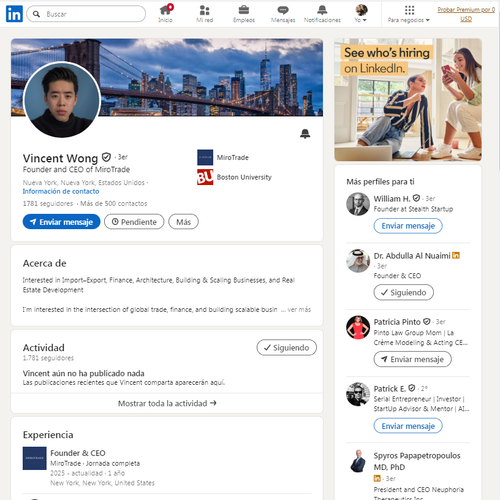Image resolution: width=500 pixels, height=500 pixels.
Task: Open Dr. Abdulla Al Nuaimi avatar
Action: (x=358, y=261)
